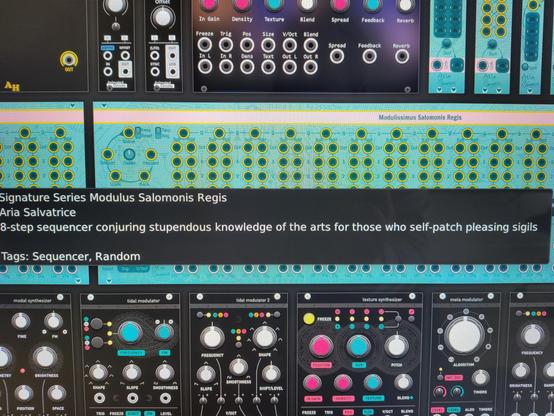
Task: Click the Freeze input jack on purple module
Action: click(x=205, y=45)
